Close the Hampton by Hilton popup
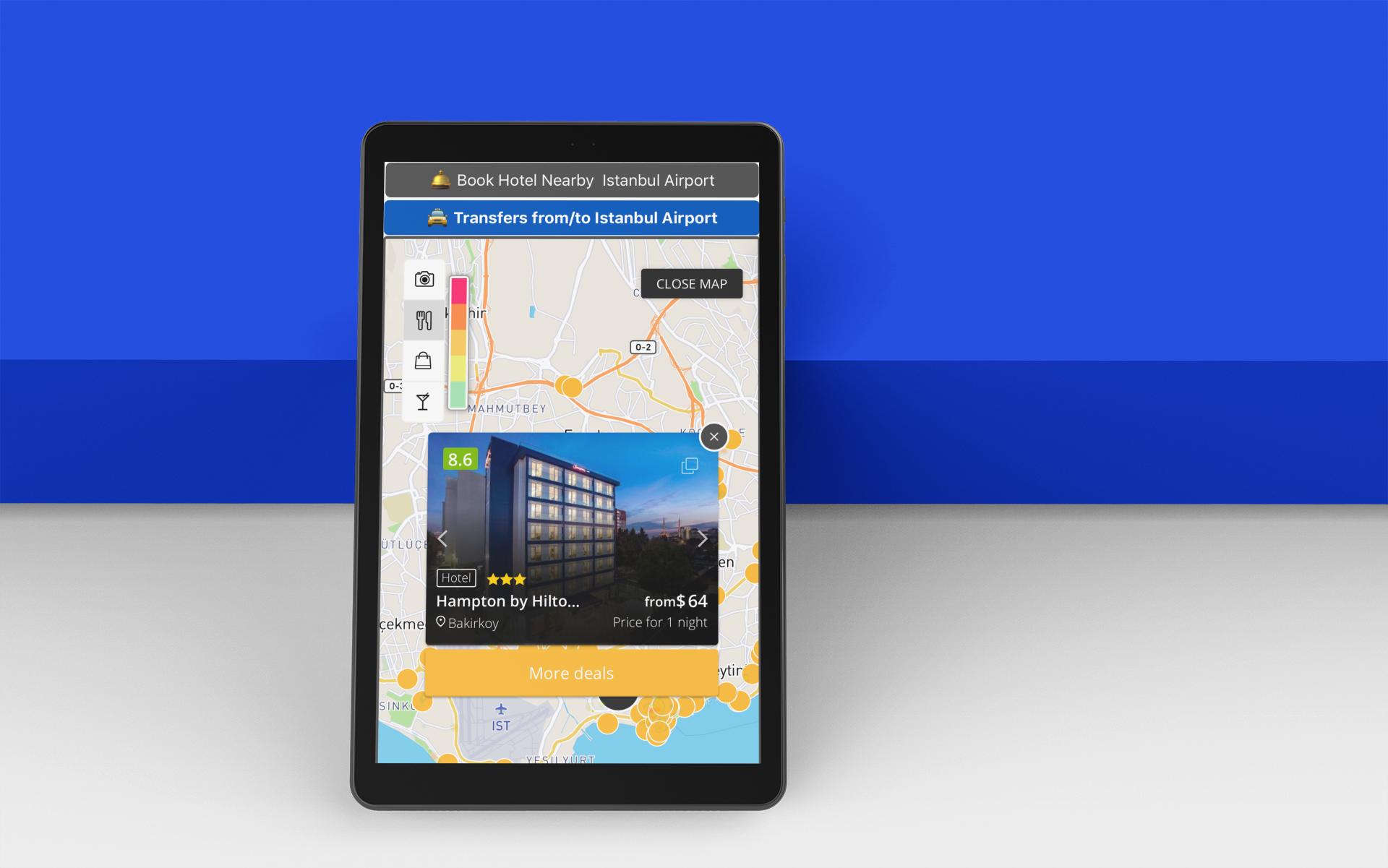 click(714, 437)
